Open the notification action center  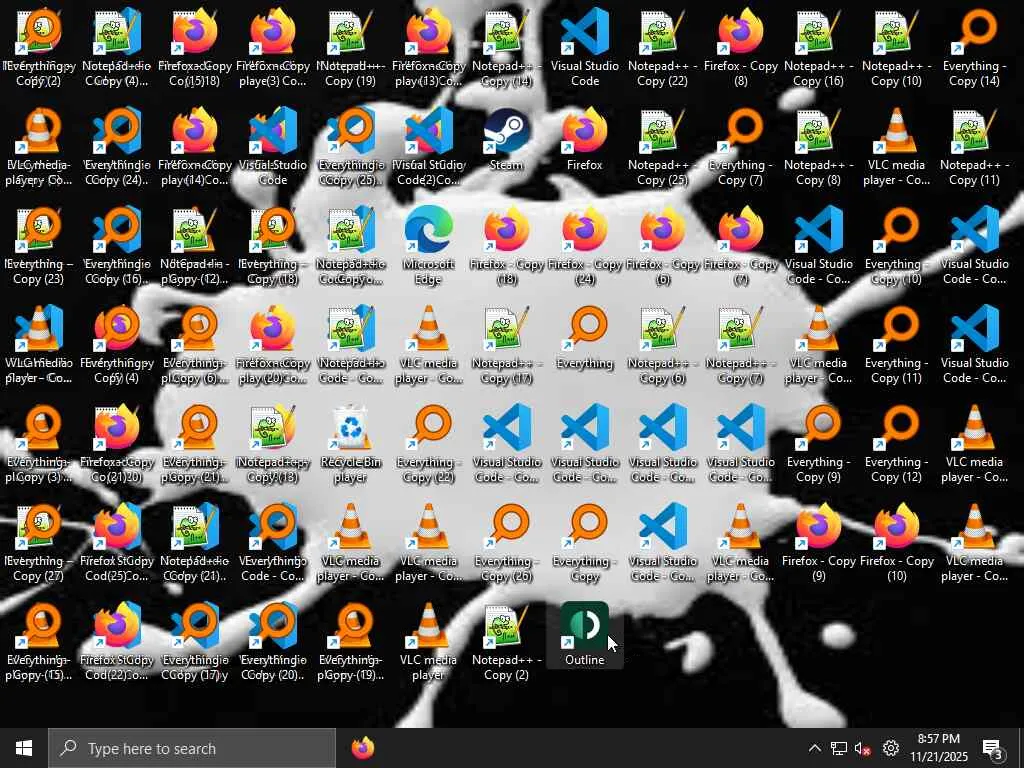point(993,749)
